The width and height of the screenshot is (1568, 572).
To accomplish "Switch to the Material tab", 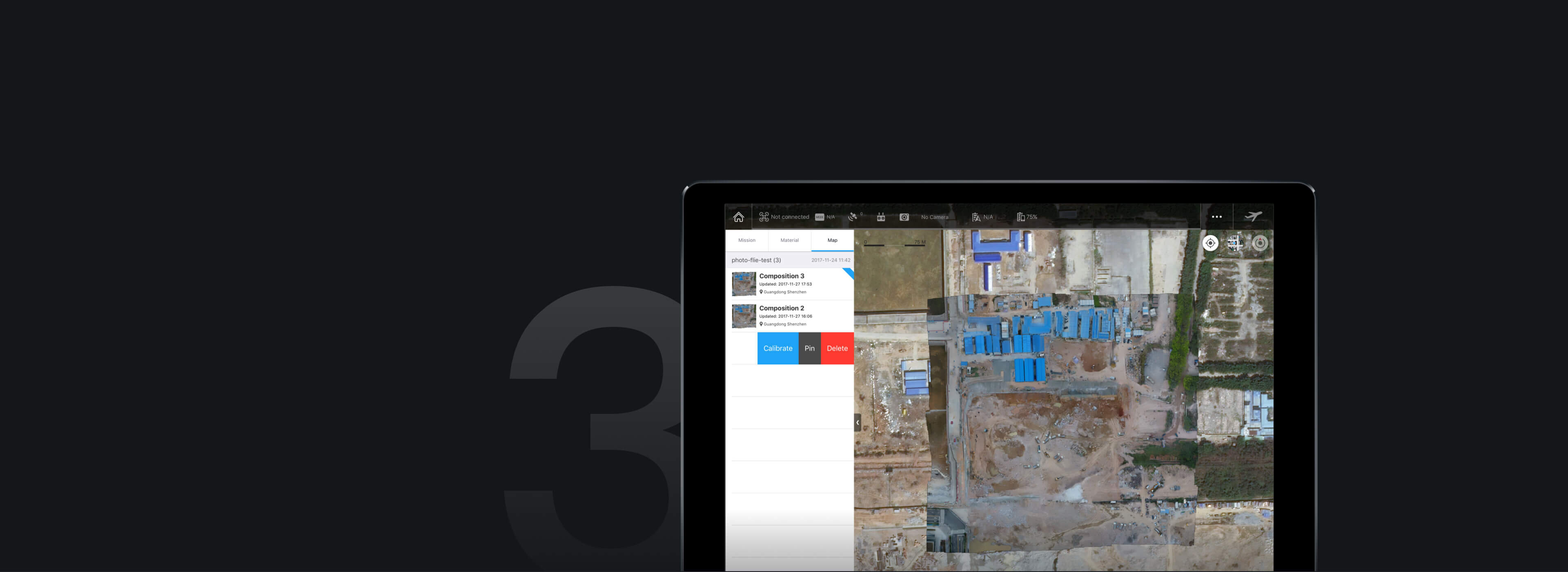I will pyautogui.click(x=789, y=240).
